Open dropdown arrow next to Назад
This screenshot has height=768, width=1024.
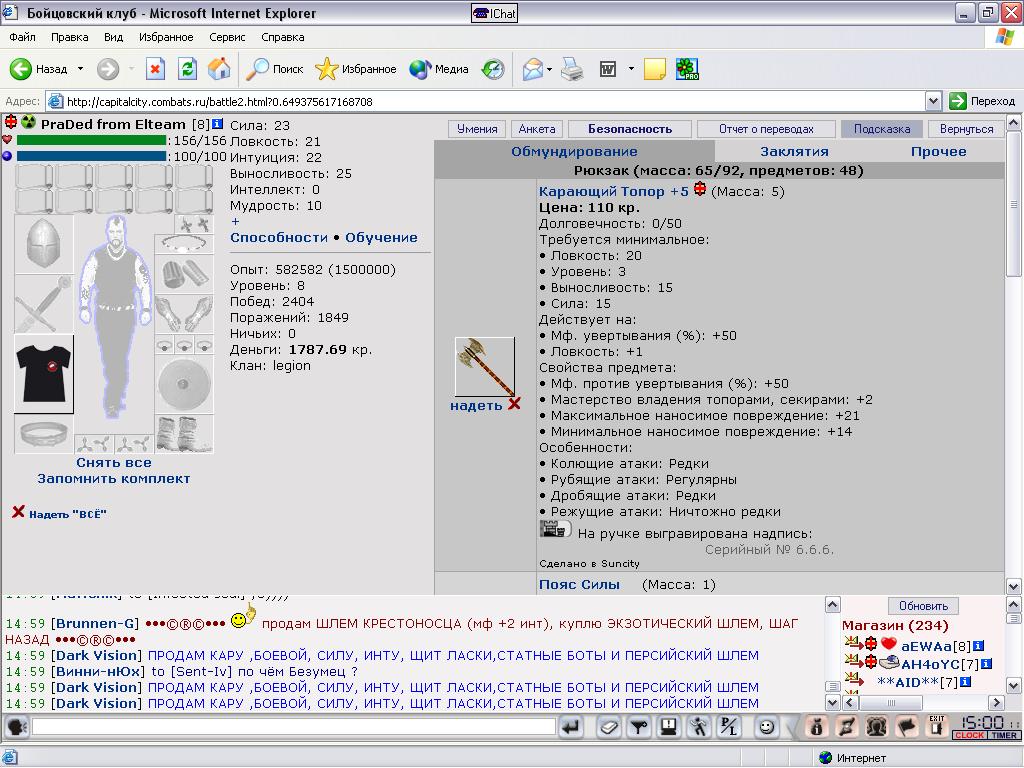tap(80, 69)
